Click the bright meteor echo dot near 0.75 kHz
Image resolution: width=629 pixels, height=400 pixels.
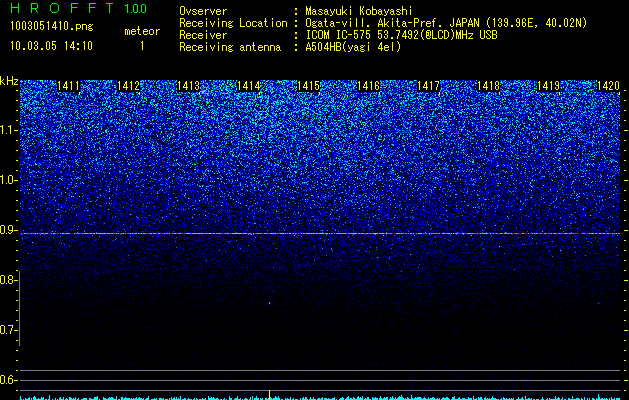coord(270,303)
